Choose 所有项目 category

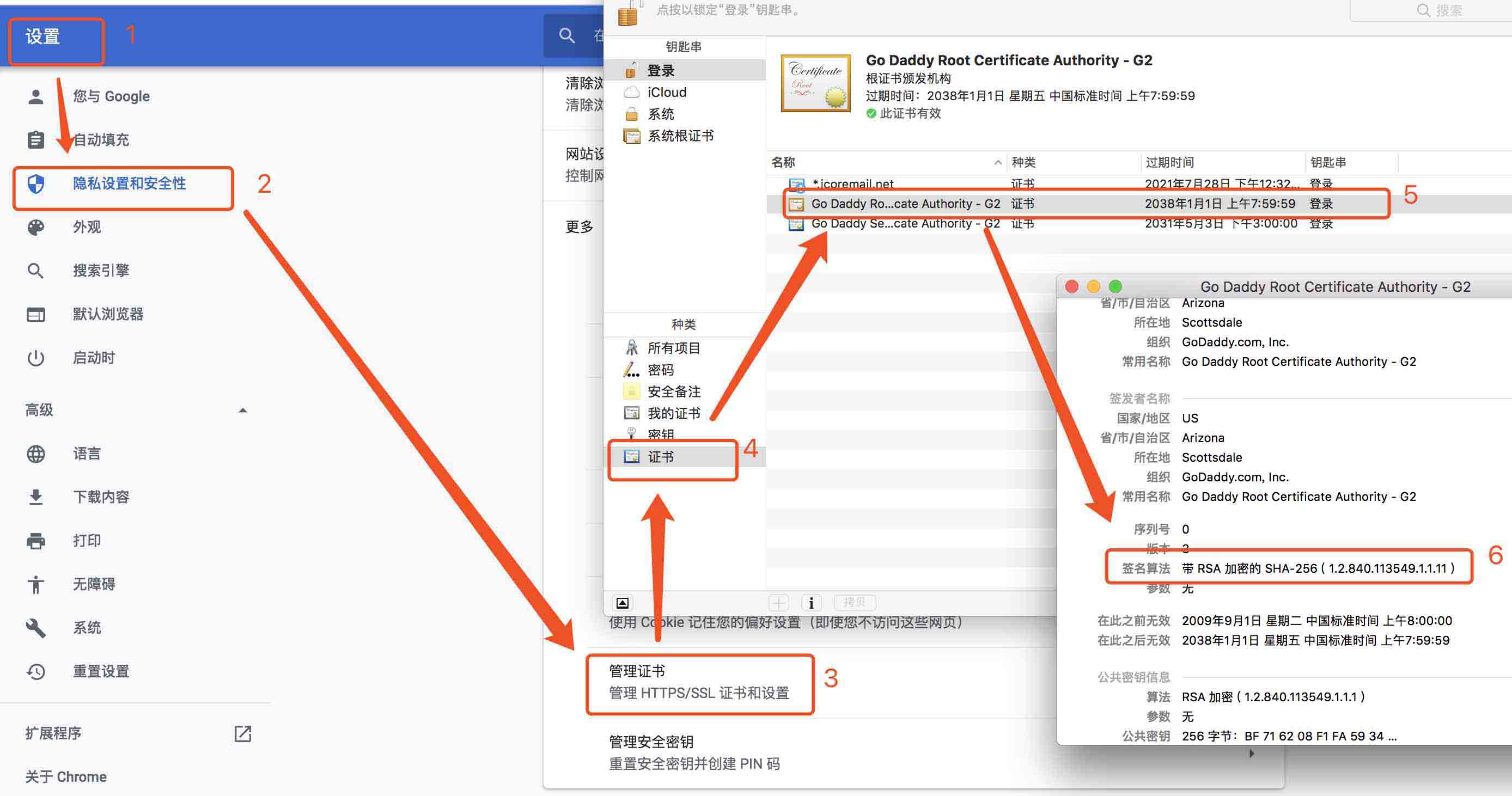click(x=685, y=348)
